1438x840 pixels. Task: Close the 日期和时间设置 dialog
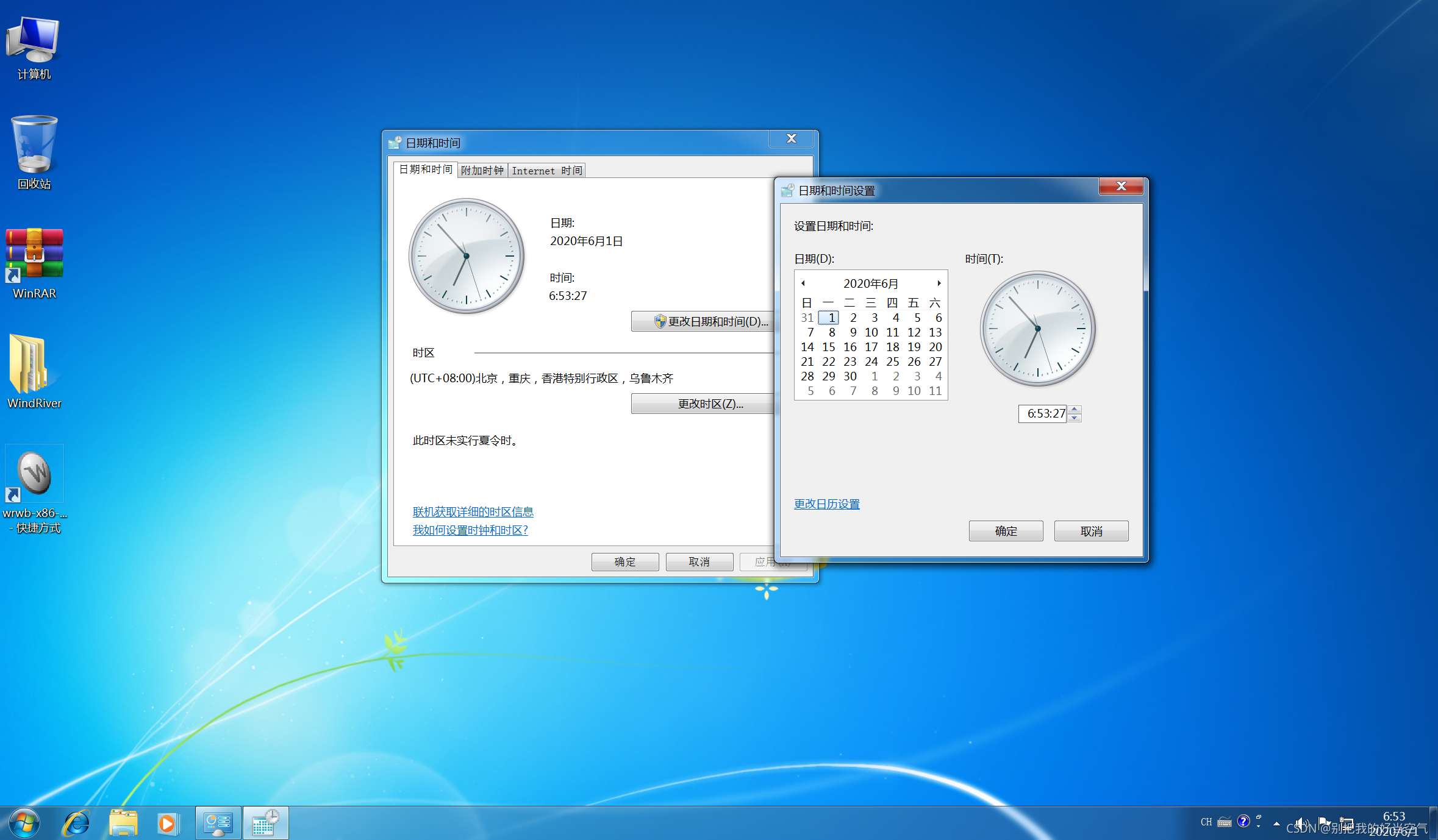click(x=1121, y=187)
